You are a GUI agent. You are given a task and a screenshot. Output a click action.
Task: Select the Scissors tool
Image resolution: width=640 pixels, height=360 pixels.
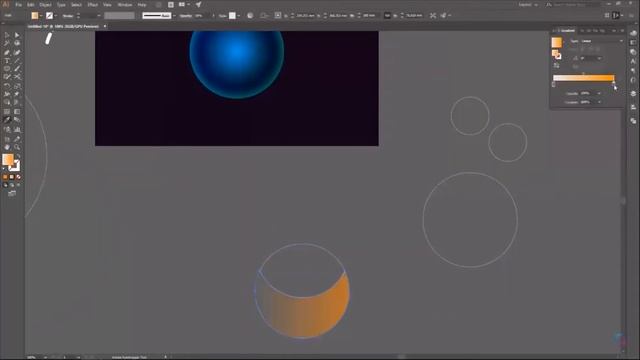point(17,77)
